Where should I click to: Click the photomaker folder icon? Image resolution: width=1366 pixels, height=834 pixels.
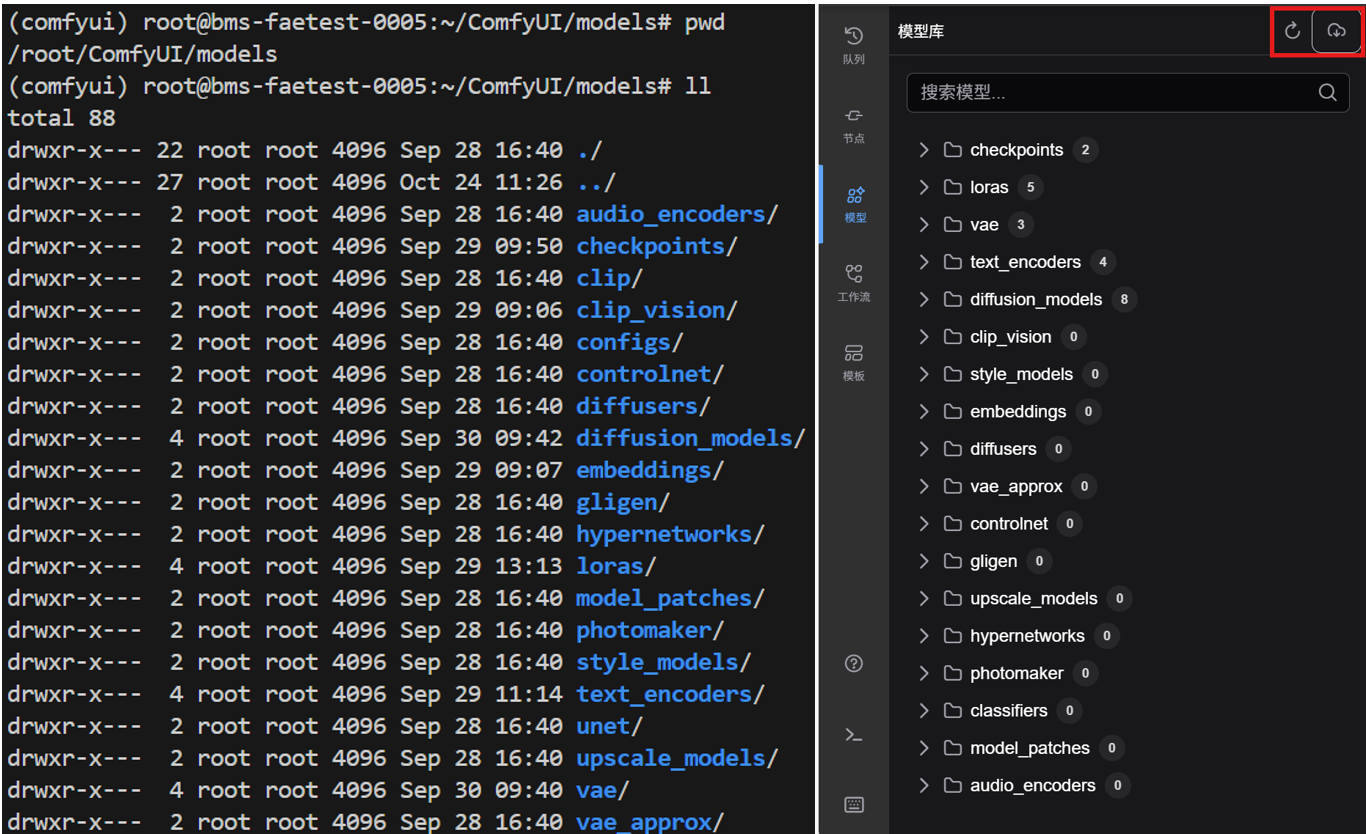click(x=952, y=673)
